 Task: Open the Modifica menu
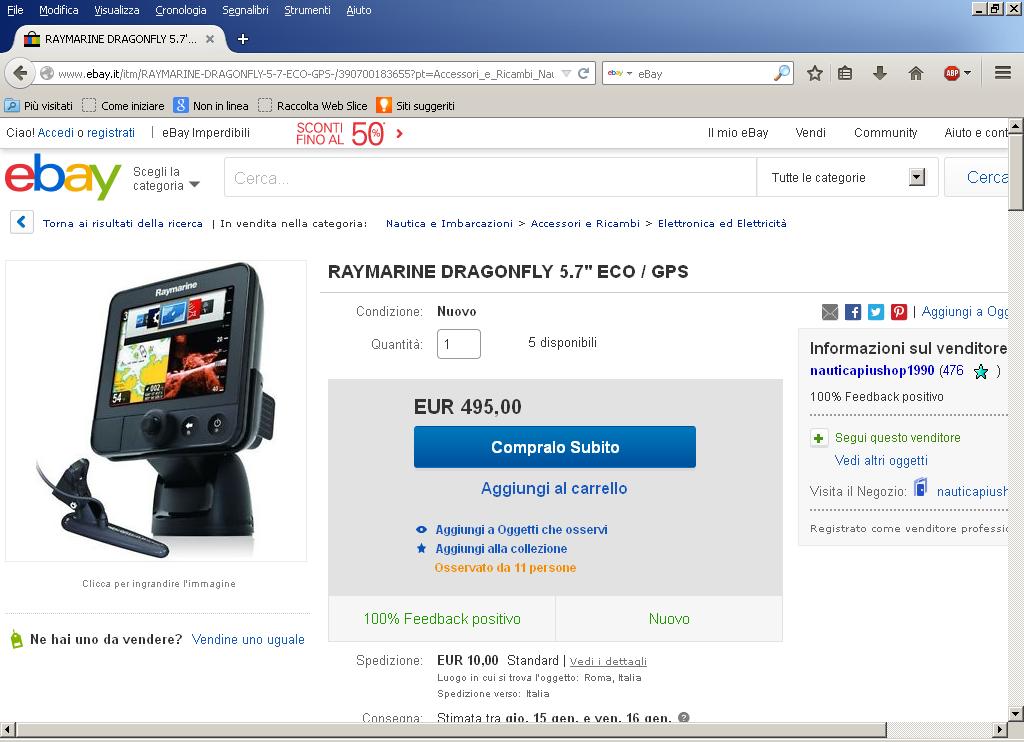(59, 10)
